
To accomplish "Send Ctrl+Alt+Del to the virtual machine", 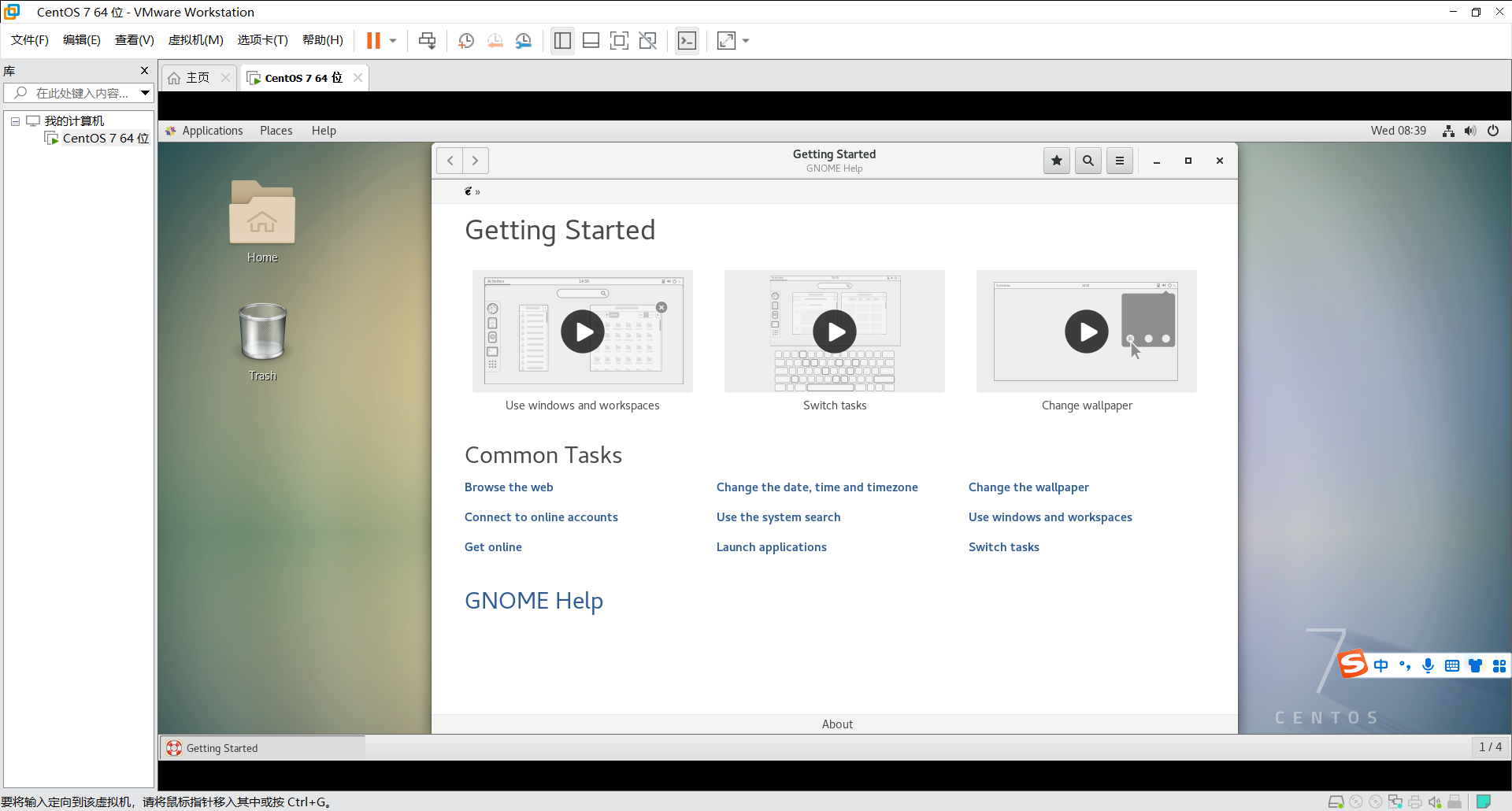I will click(x=427, y=41).
